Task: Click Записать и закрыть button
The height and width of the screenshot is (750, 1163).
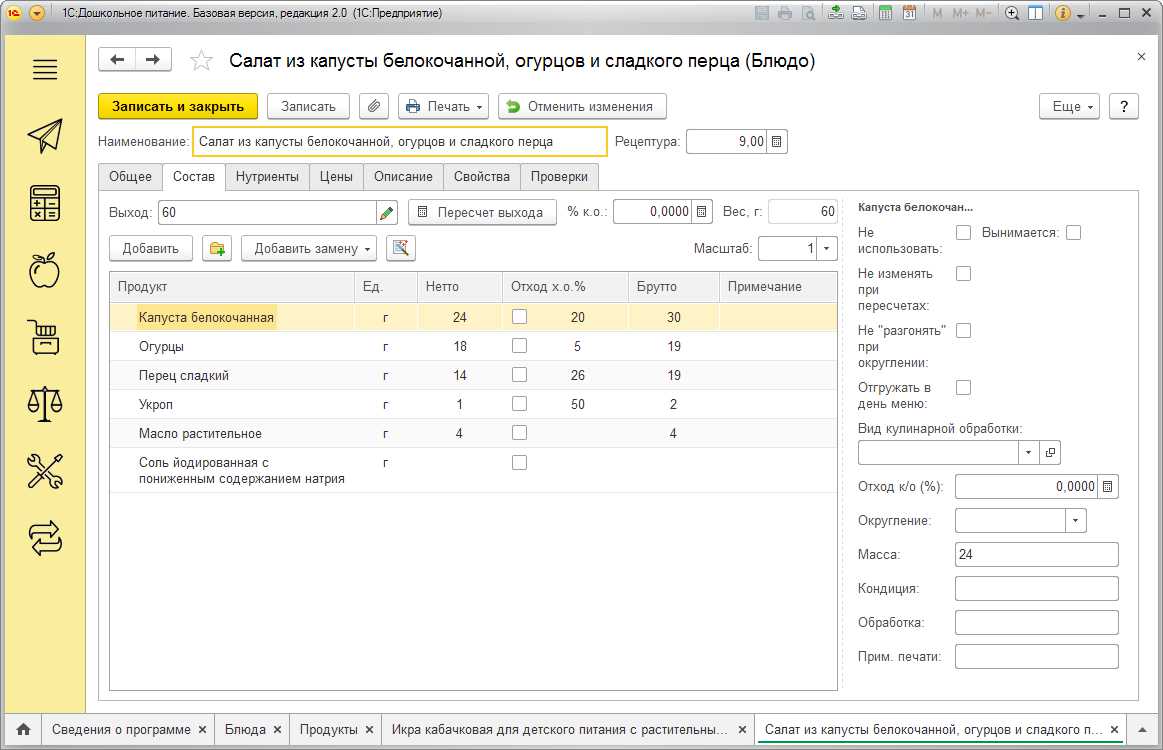Action: pos(178,106)
